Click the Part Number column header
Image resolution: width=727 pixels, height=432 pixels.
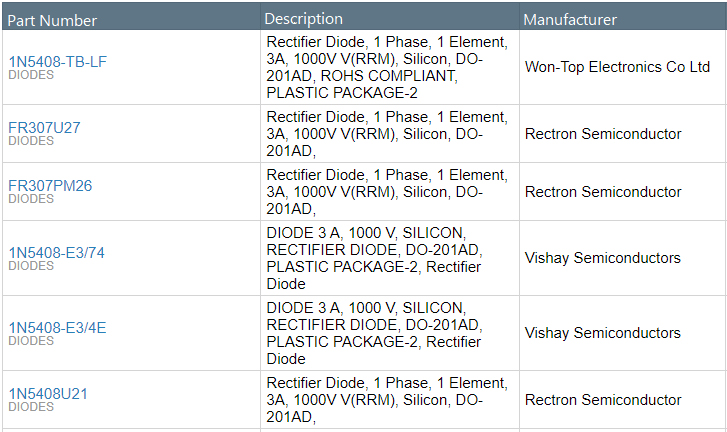(x=53, y=20)
